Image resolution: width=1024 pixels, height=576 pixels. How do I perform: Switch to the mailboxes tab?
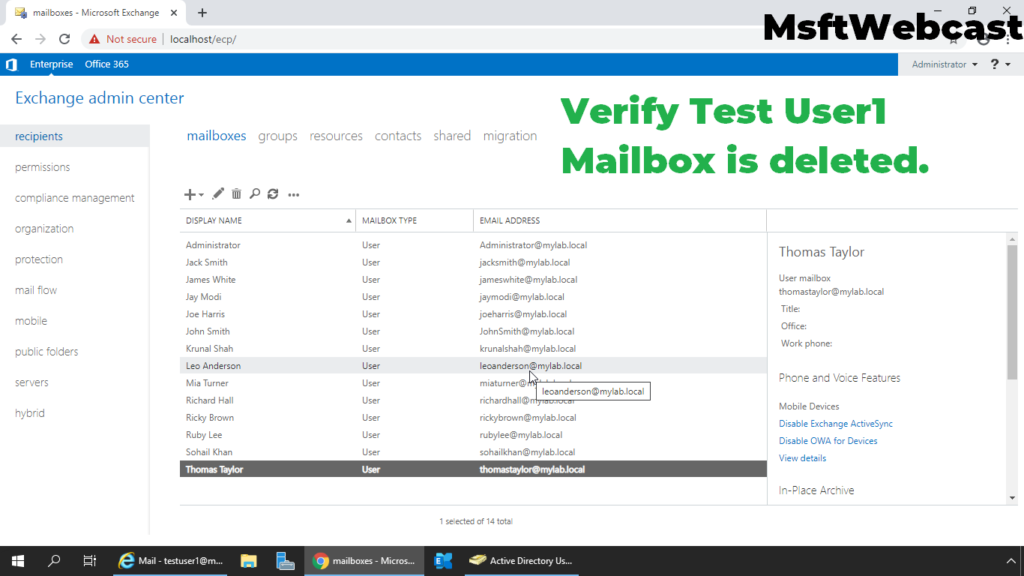216,136
